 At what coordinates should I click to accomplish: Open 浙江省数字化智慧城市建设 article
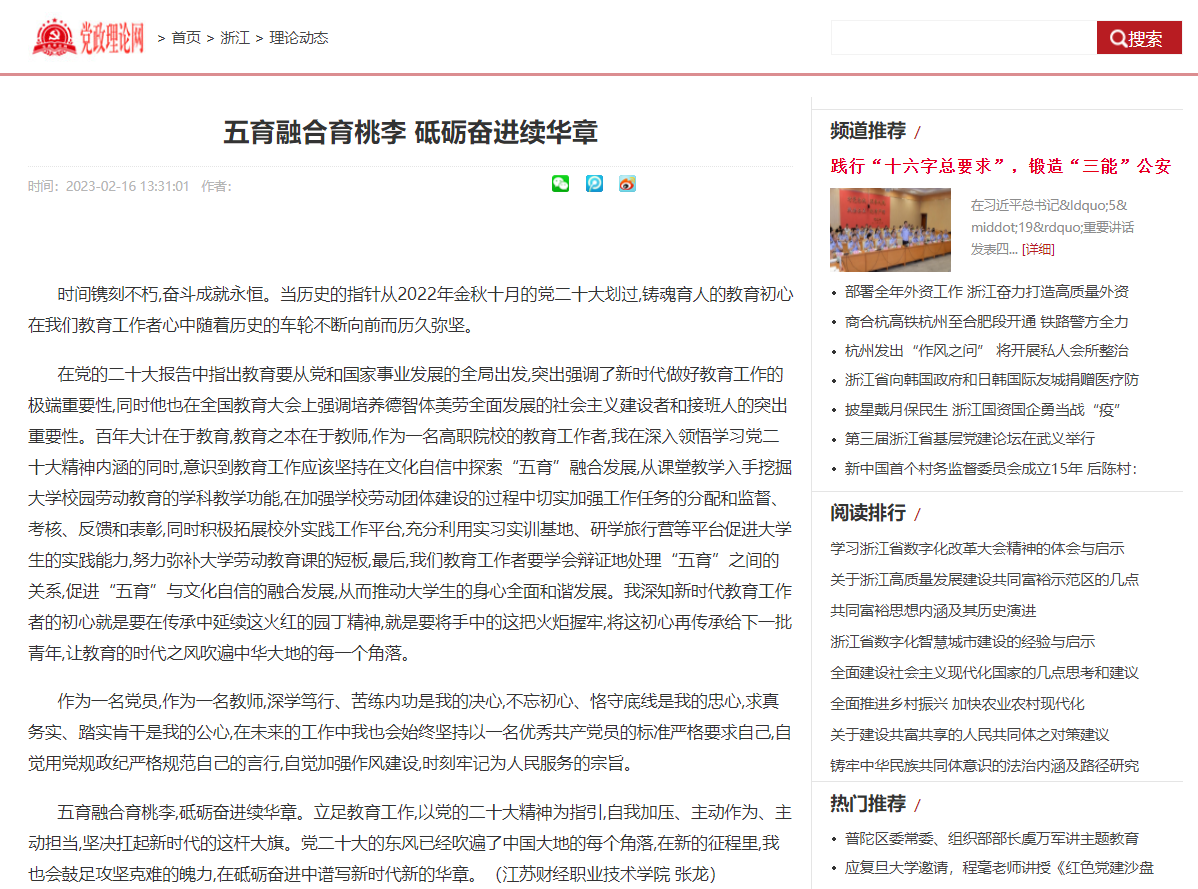click(x=963, y=642)
